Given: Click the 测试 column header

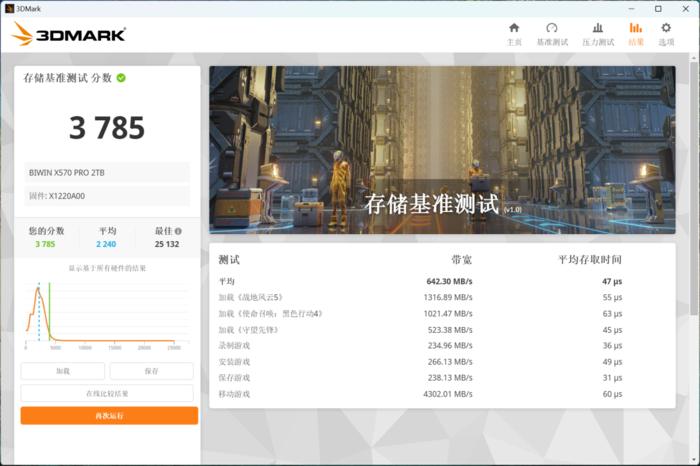Looking at the screenshot, I should click(x=229, y=260).
